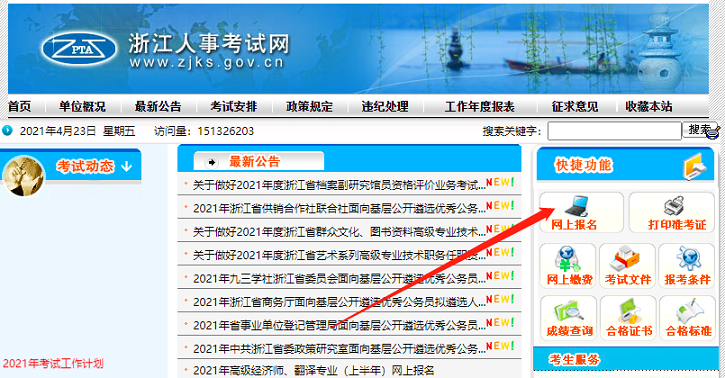Click the ZPTA logo in the banner
Screen dimensions: 725x378
point(79,49)
